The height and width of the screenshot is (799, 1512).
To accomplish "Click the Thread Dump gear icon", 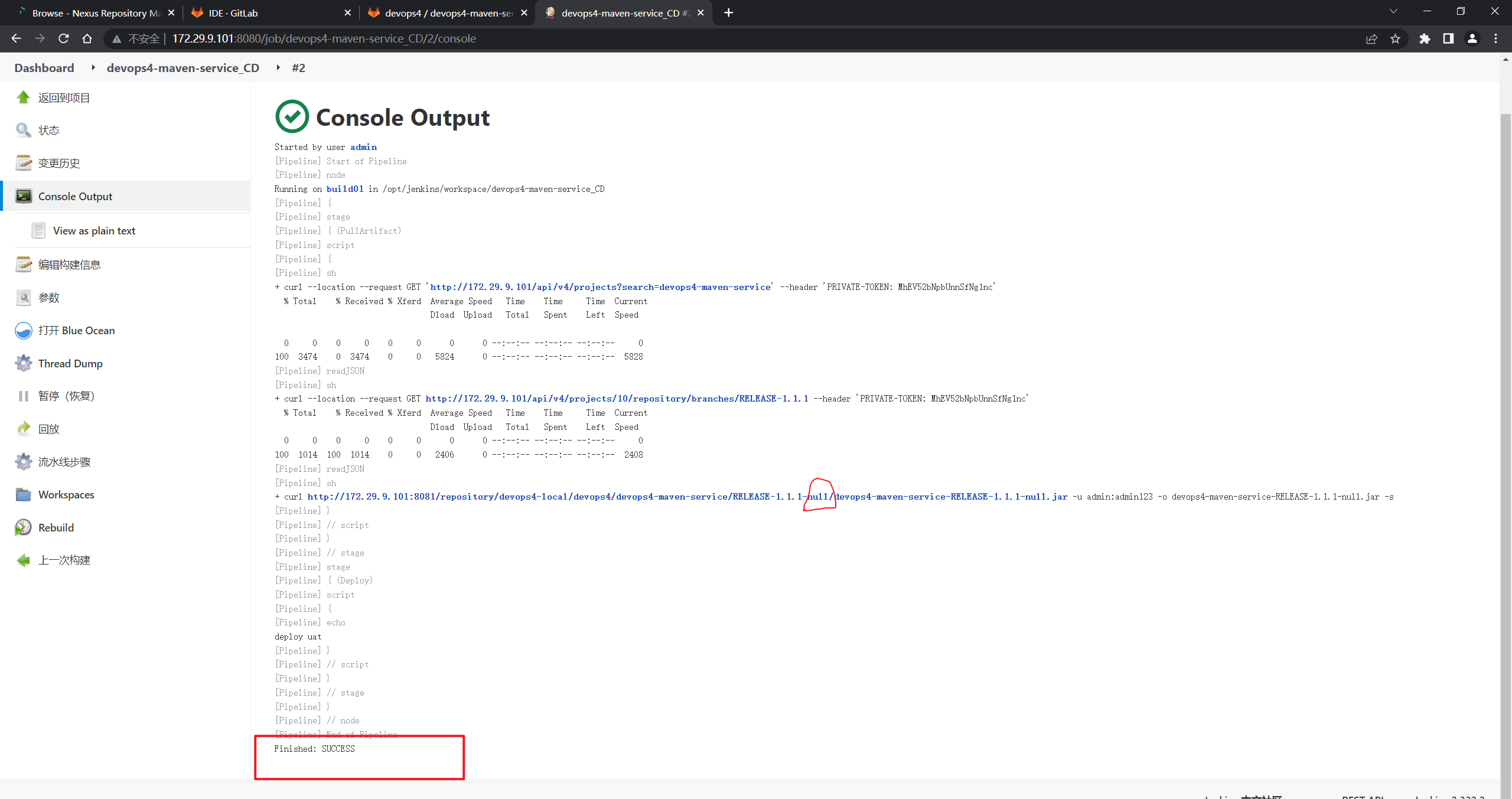I will [23, 363].
